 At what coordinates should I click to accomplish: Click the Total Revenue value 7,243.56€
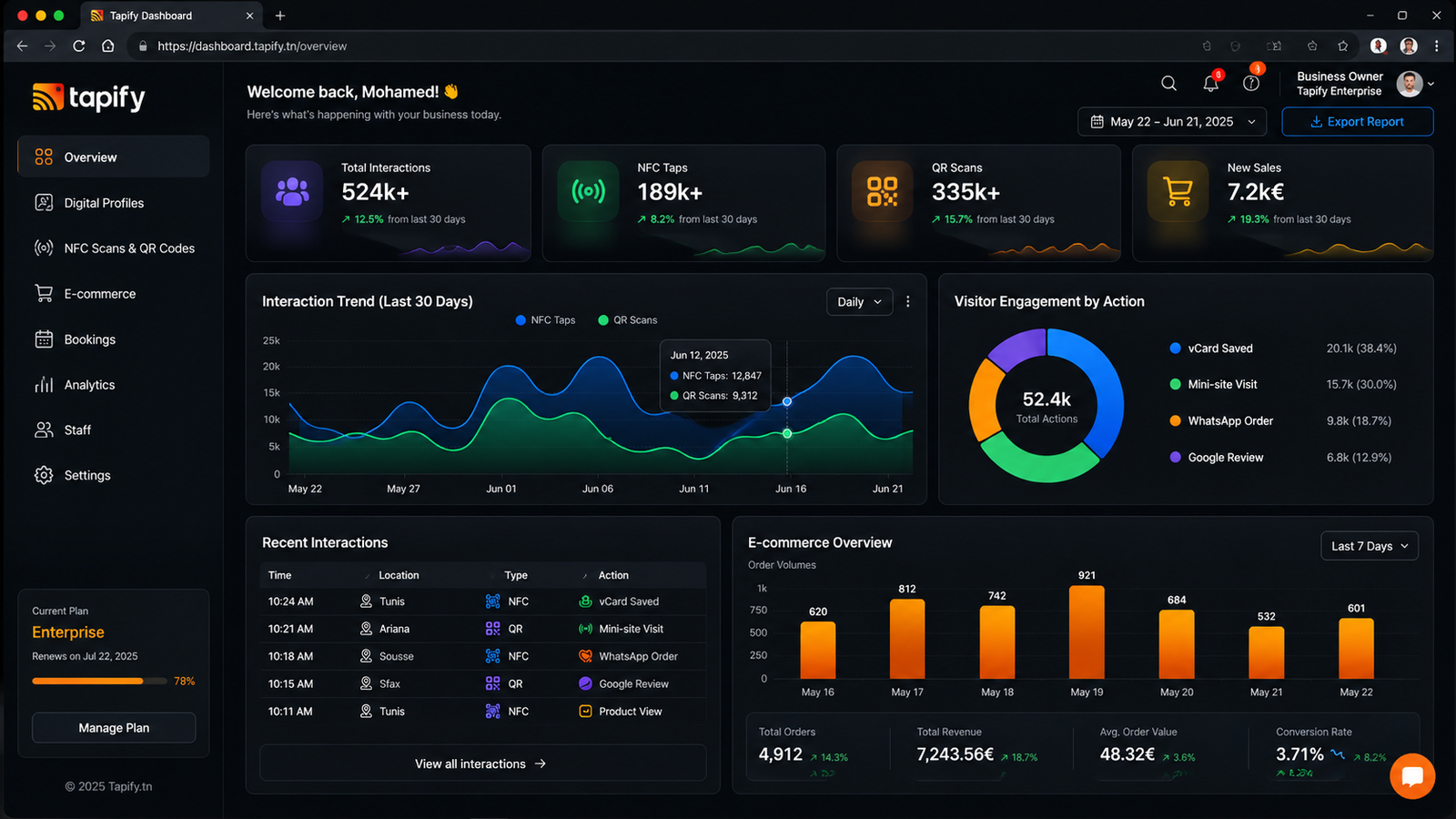point(955,754)
